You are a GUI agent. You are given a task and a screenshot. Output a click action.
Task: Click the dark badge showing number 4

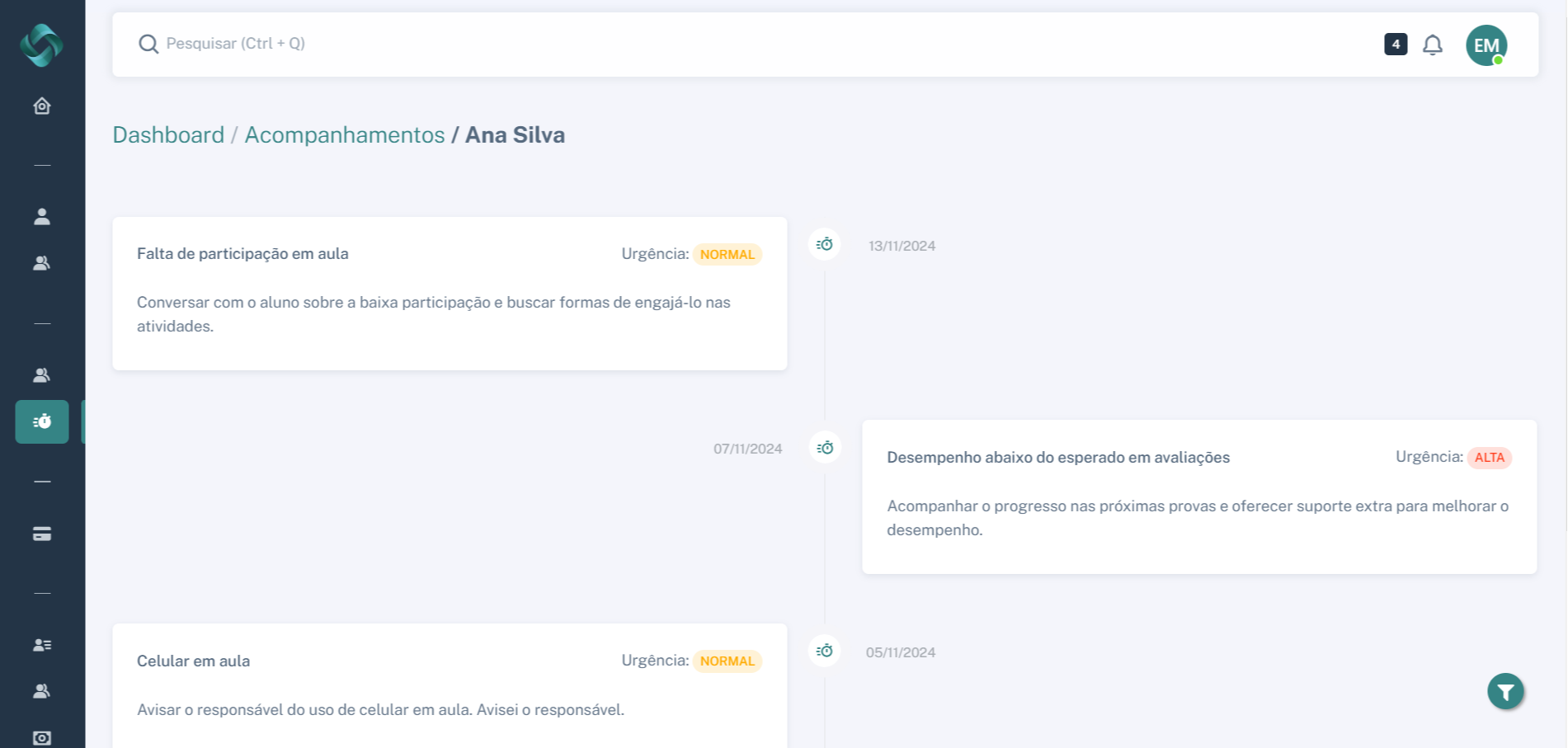1396,45
